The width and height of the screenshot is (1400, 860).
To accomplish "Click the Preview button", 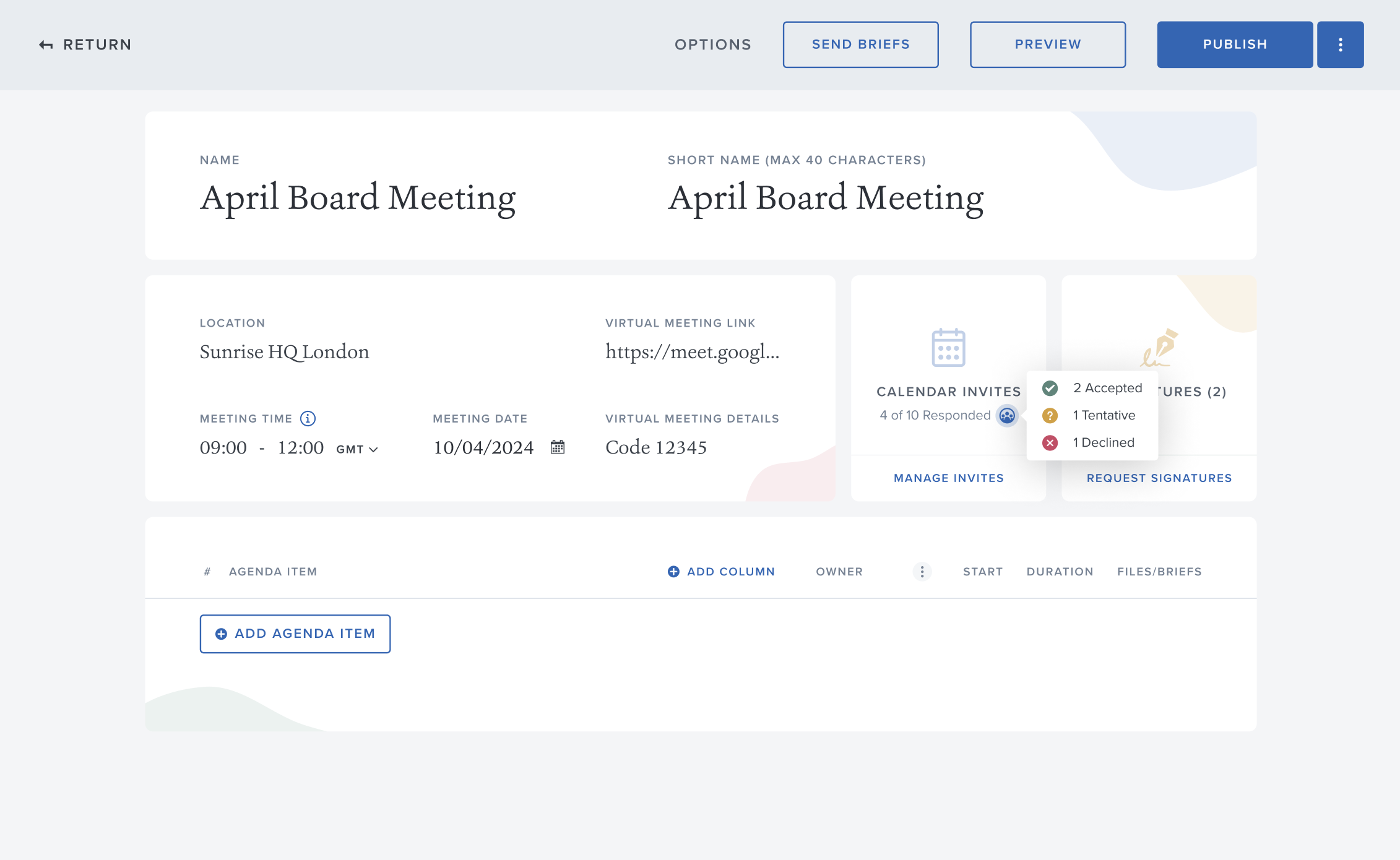I will point(1048,45).
